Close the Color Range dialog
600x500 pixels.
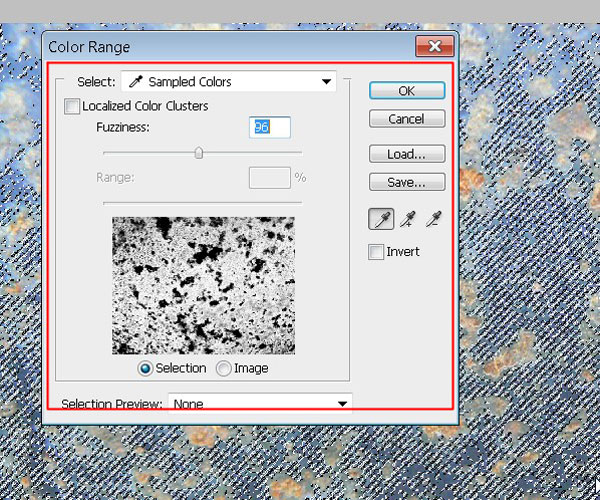point(435,46)
